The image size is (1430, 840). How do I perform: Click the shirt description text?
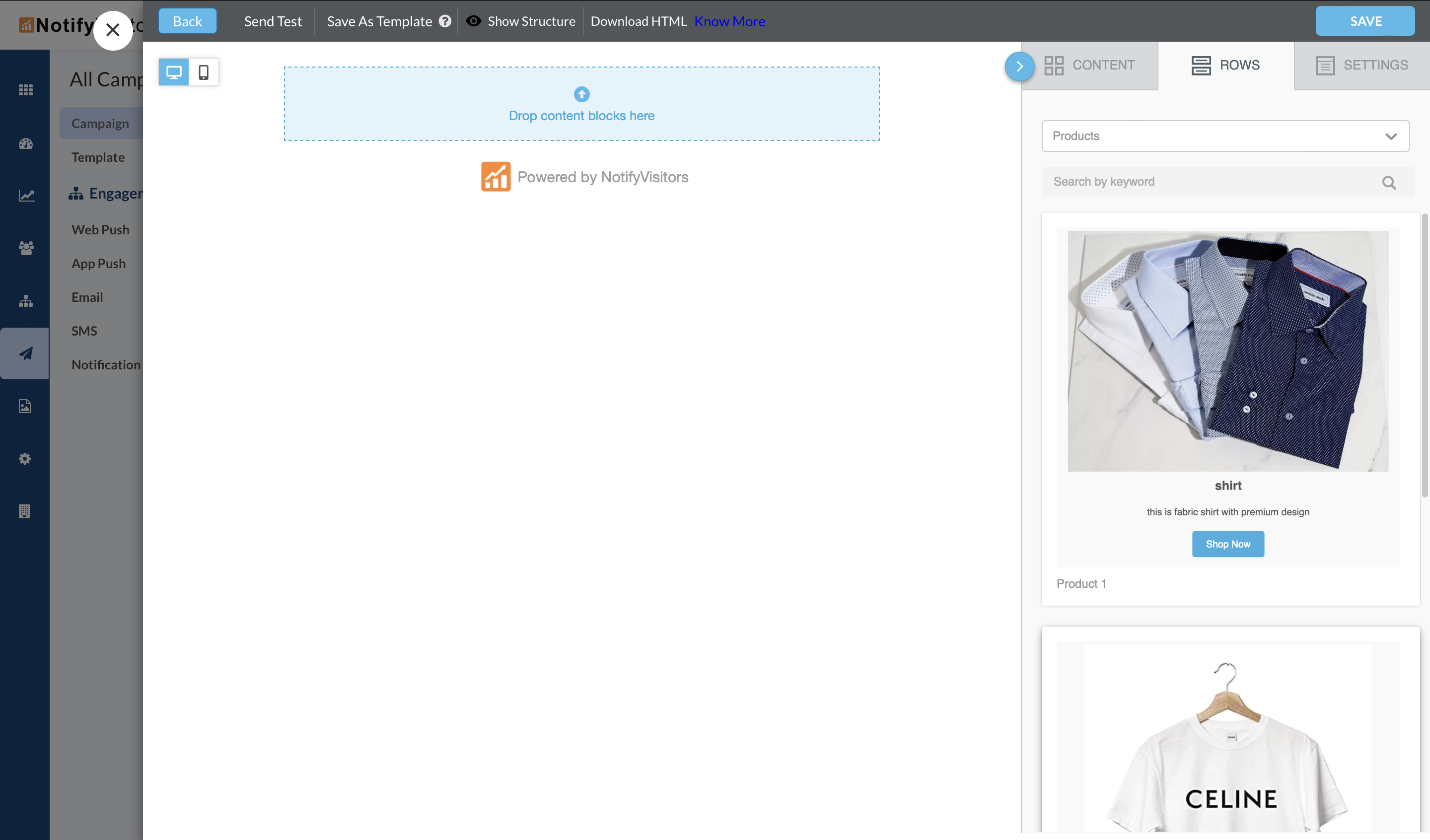[1228, 511]
